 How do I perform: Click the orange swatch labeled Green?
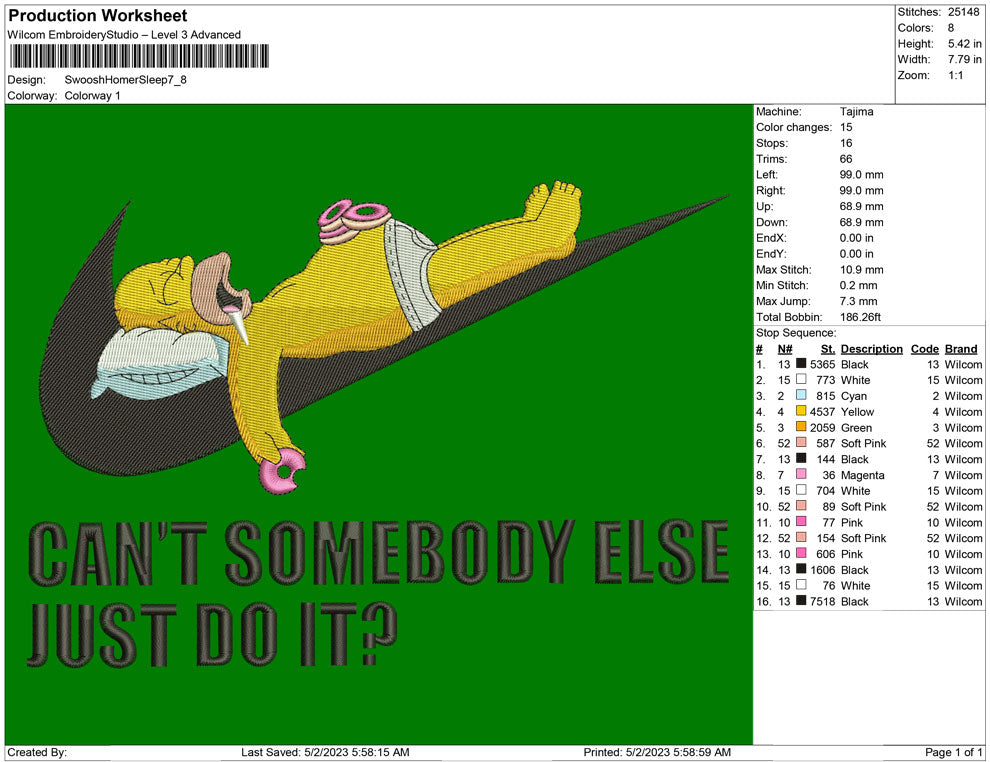tap(801, 427)
